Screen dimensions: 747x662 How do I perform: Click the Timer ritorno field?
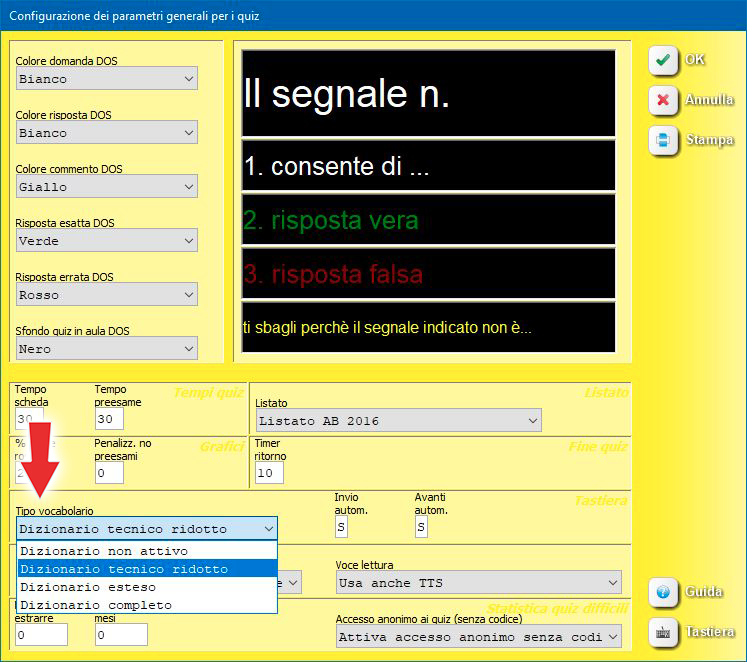[x=269, y=473]
